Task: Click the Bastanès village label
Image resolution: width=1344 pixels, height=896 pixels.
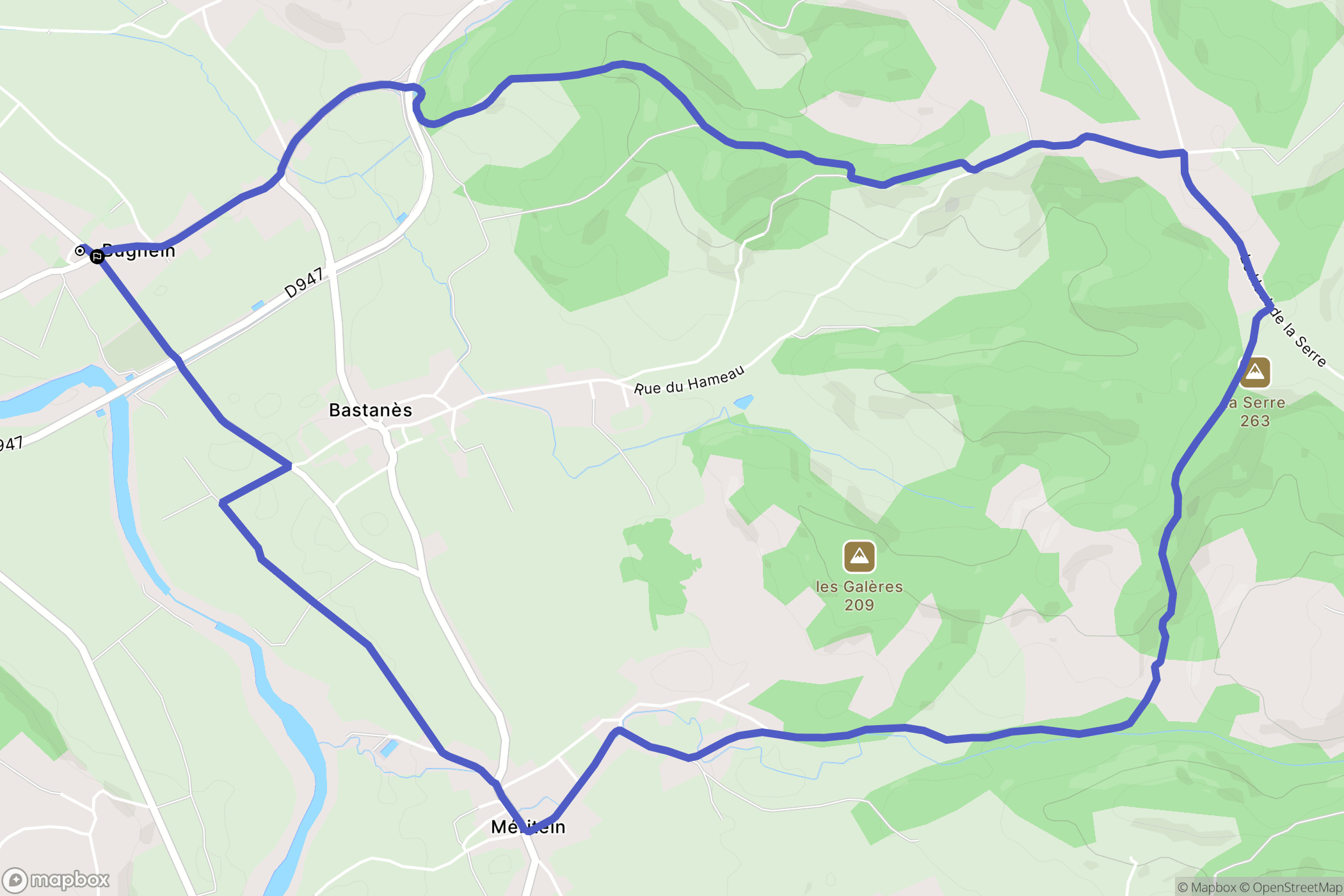Action: (371, 410)
